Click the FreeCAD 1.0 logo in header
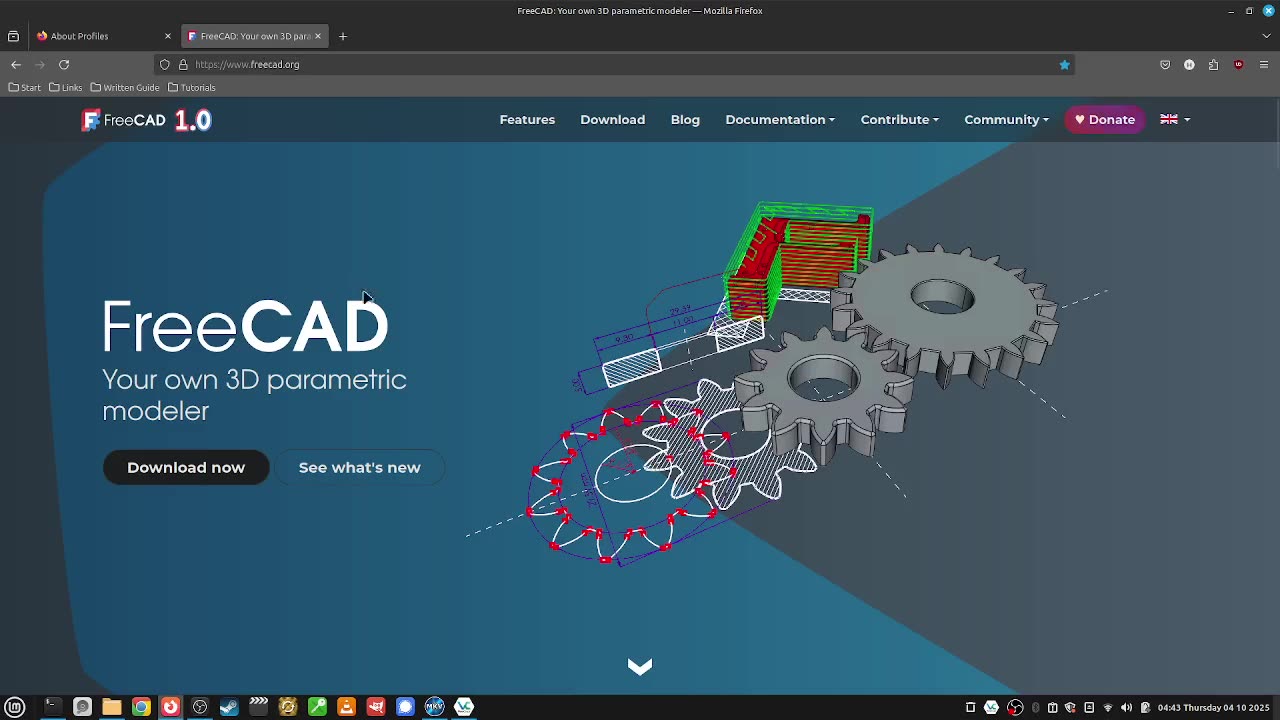 click(x=146, y=120)
